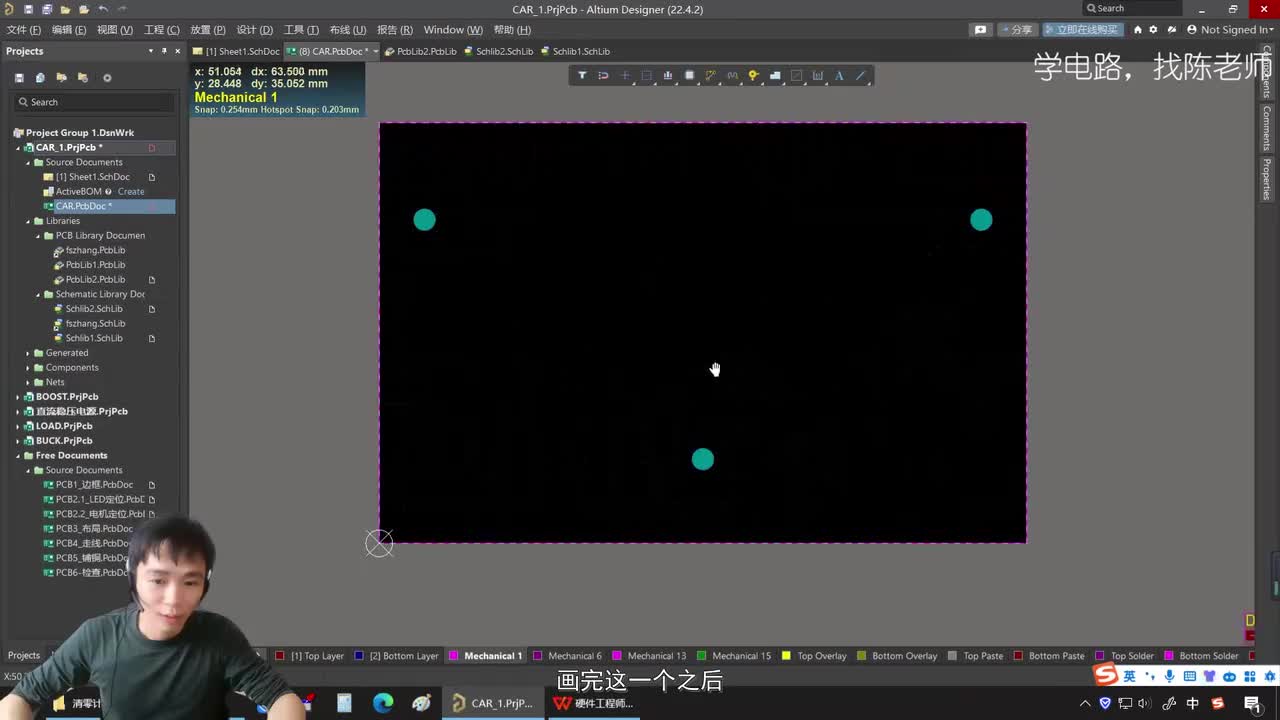Collapse the CAR_1.PrjPcb project node

point(18,148)
